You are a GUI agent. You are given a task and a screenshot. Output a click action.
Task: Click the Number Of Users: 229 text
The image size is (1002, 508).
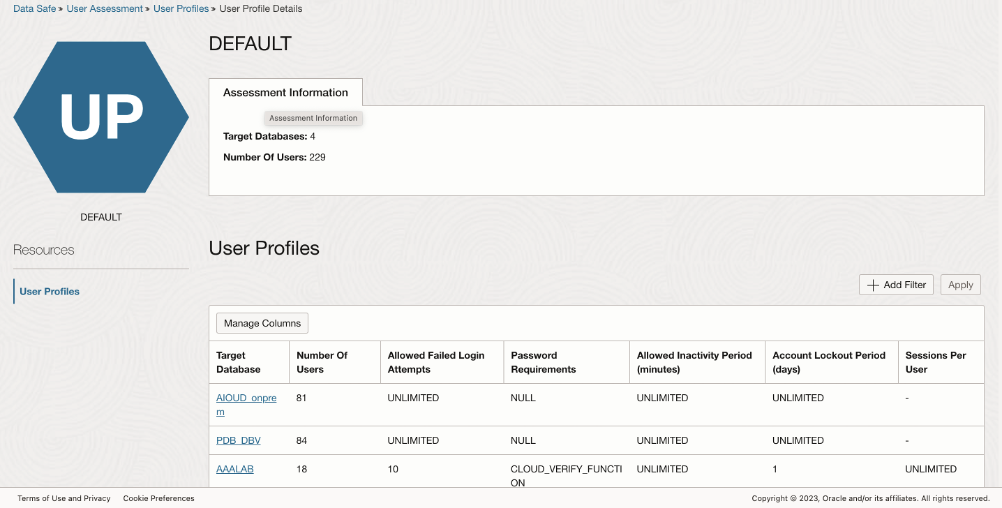coord(274,157)
